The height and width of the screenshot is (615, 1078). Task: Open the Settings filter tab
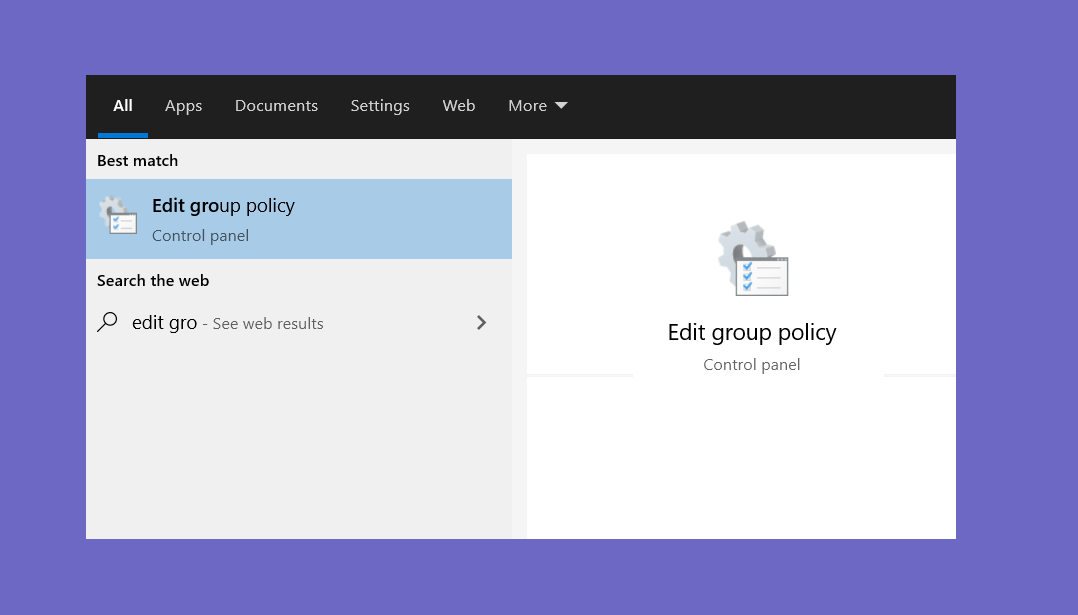(380, 105)
